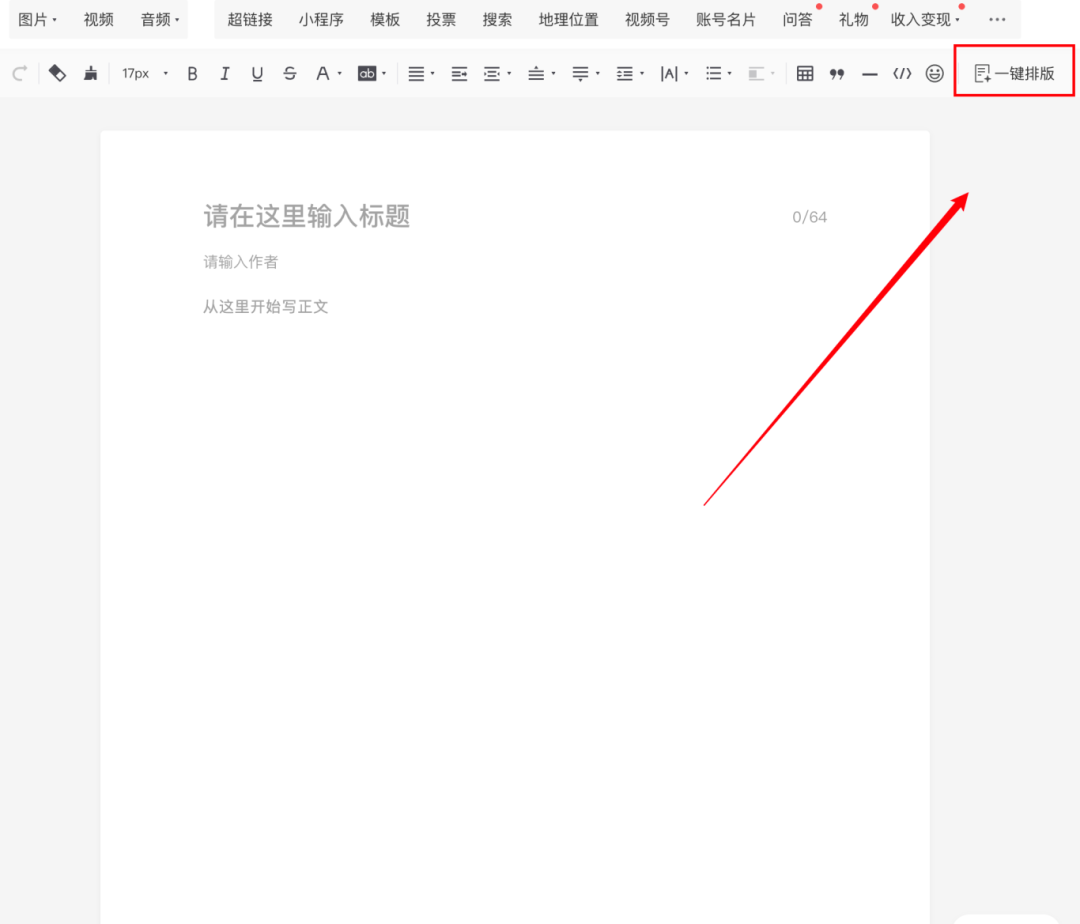
Task: Open the 超链接 insert option
Action: tap(249, 19)
